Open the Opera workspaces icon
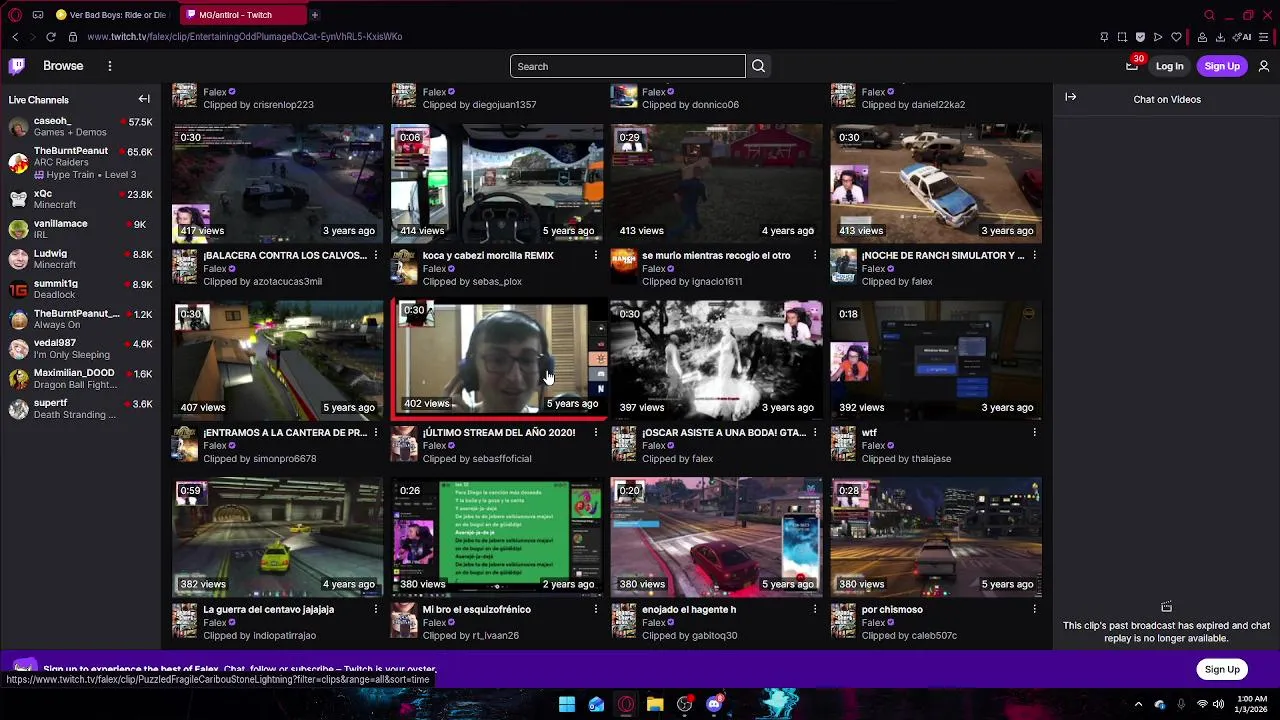The height and width of the screenshot is (720, 1280). tap(37, 15)
